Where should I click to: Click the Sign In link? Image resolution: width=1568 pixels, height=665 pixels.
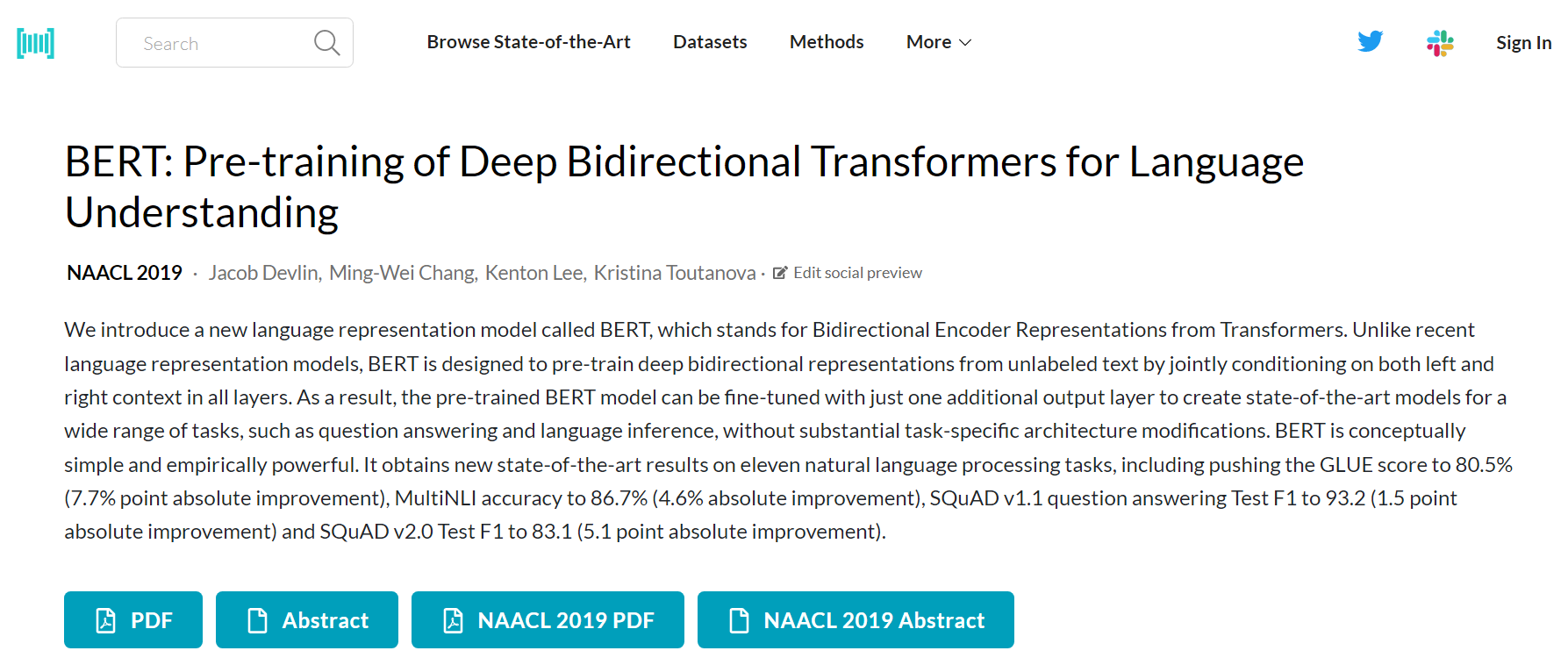coord(1523,43)
